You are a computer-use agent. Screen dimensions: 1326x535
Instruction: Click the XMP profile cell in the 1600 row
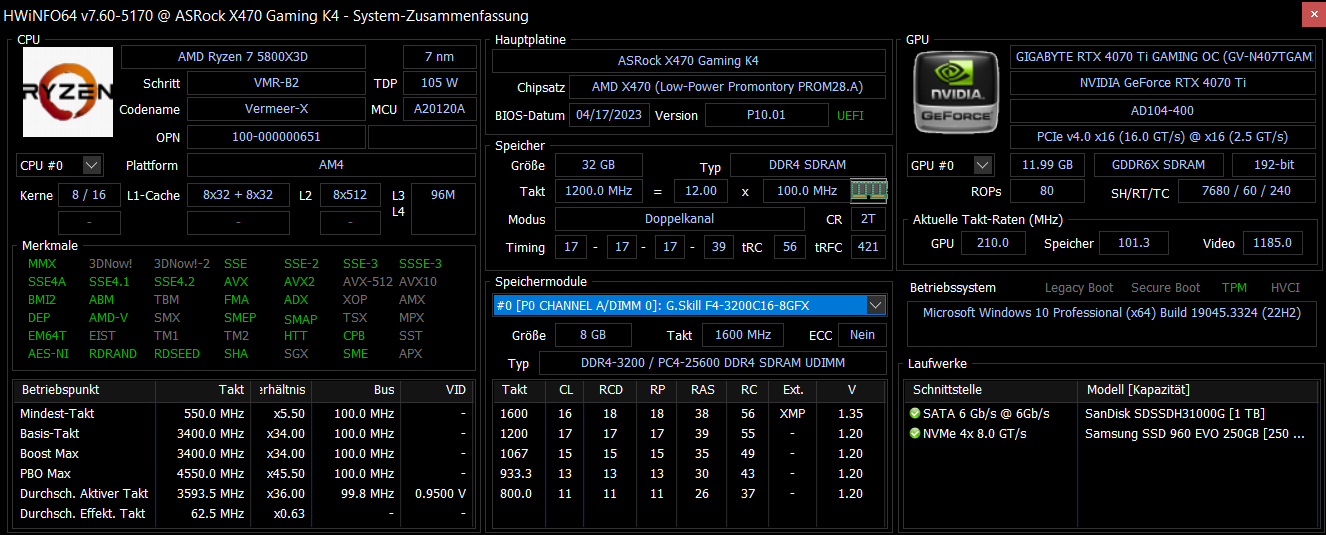coord(792,413)
